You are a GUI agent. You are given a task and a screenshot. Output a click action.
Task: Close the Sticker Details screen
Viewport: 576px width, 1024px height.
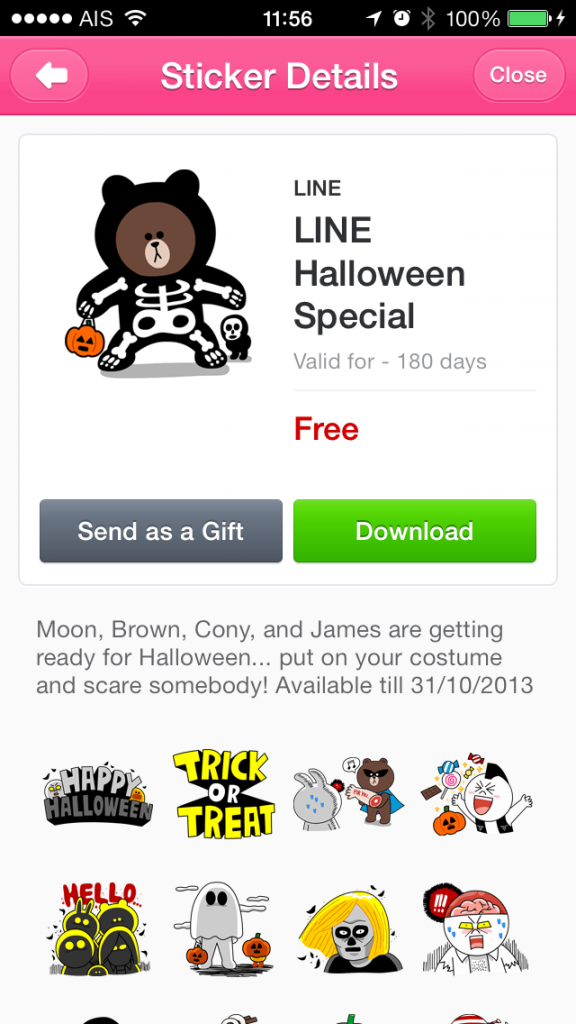519,75
